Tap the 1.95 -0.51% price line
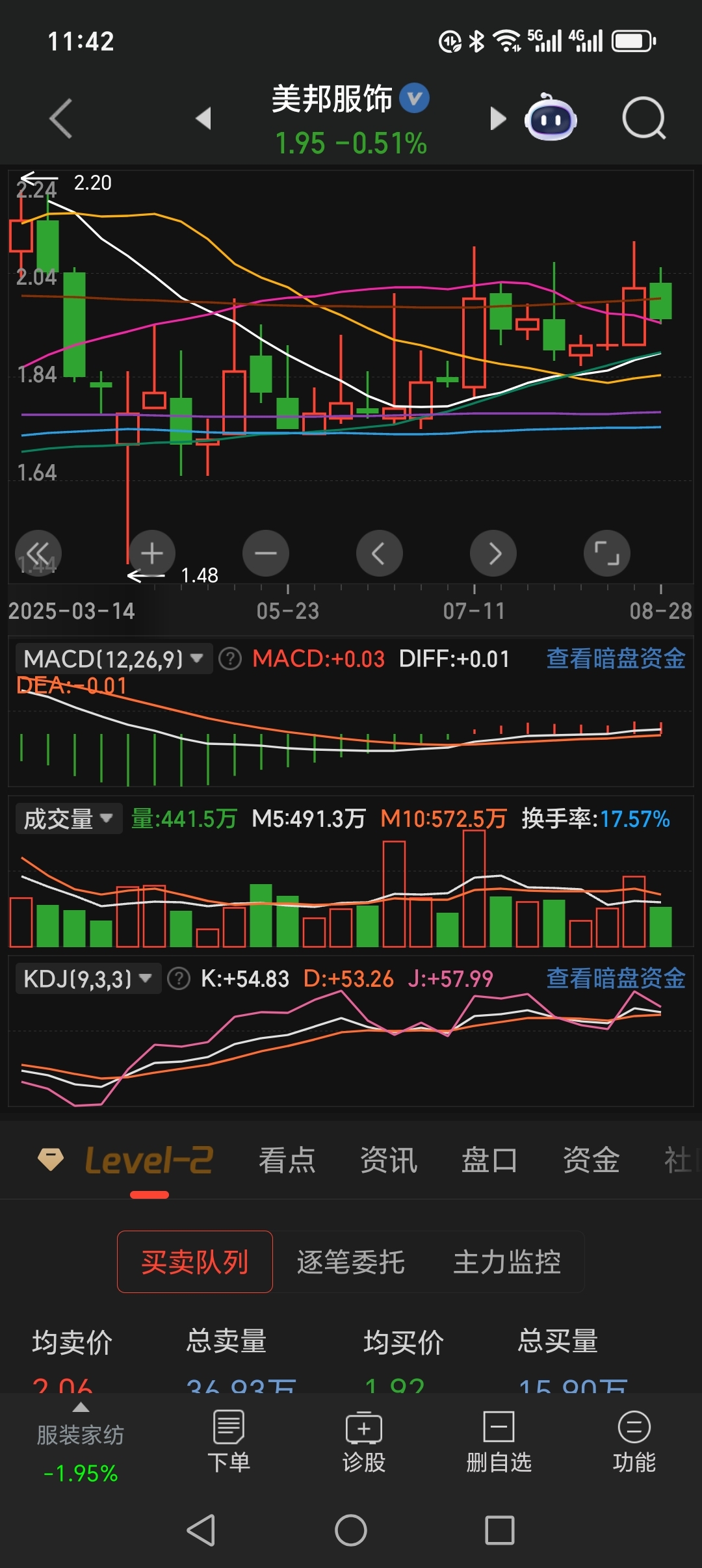This screenshot has height=1568, width=702. coord(351,144)
